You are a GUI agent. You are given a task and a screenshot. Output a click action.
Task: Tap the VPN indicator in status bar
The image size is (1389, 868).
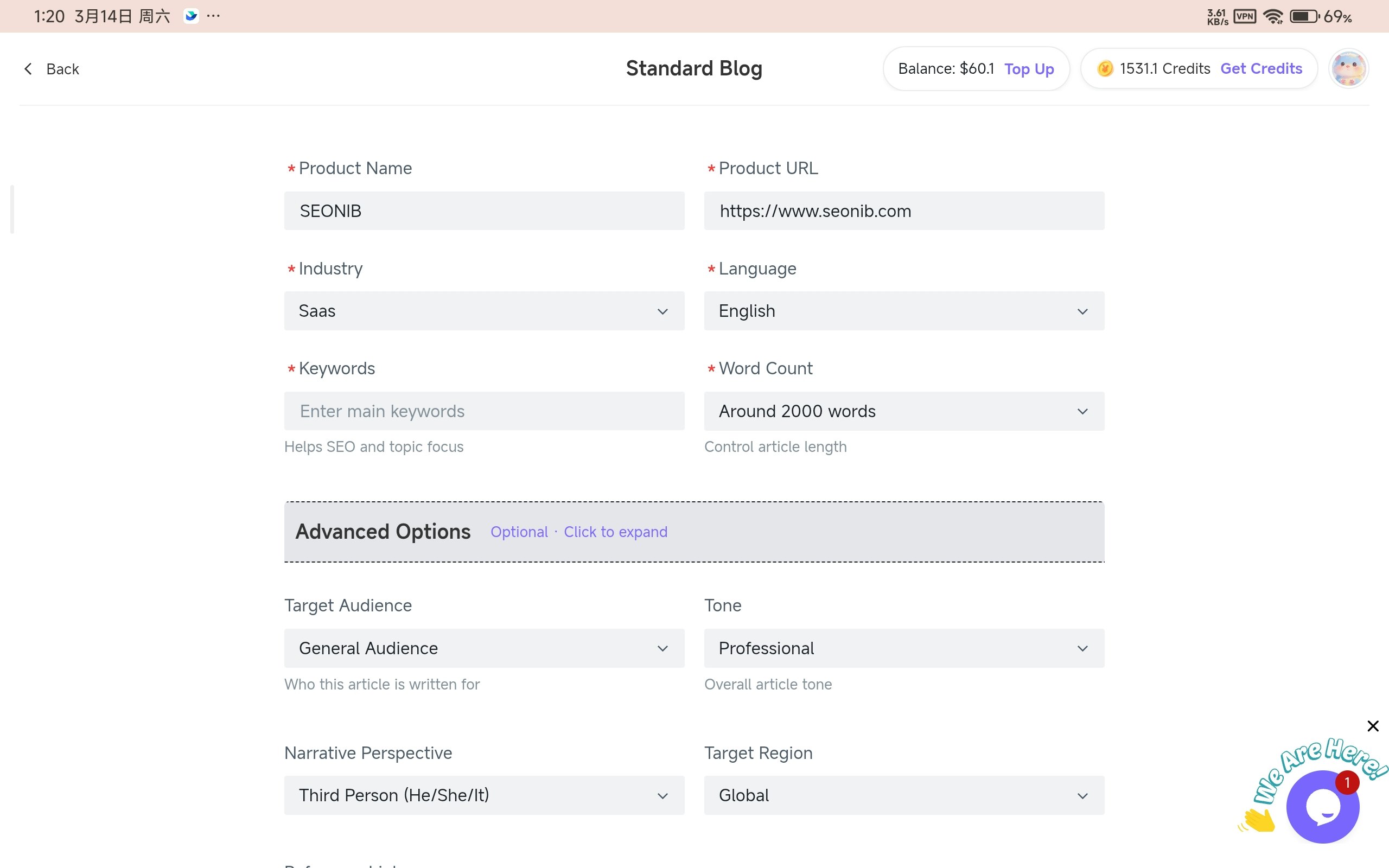[x=1245, y=16]
